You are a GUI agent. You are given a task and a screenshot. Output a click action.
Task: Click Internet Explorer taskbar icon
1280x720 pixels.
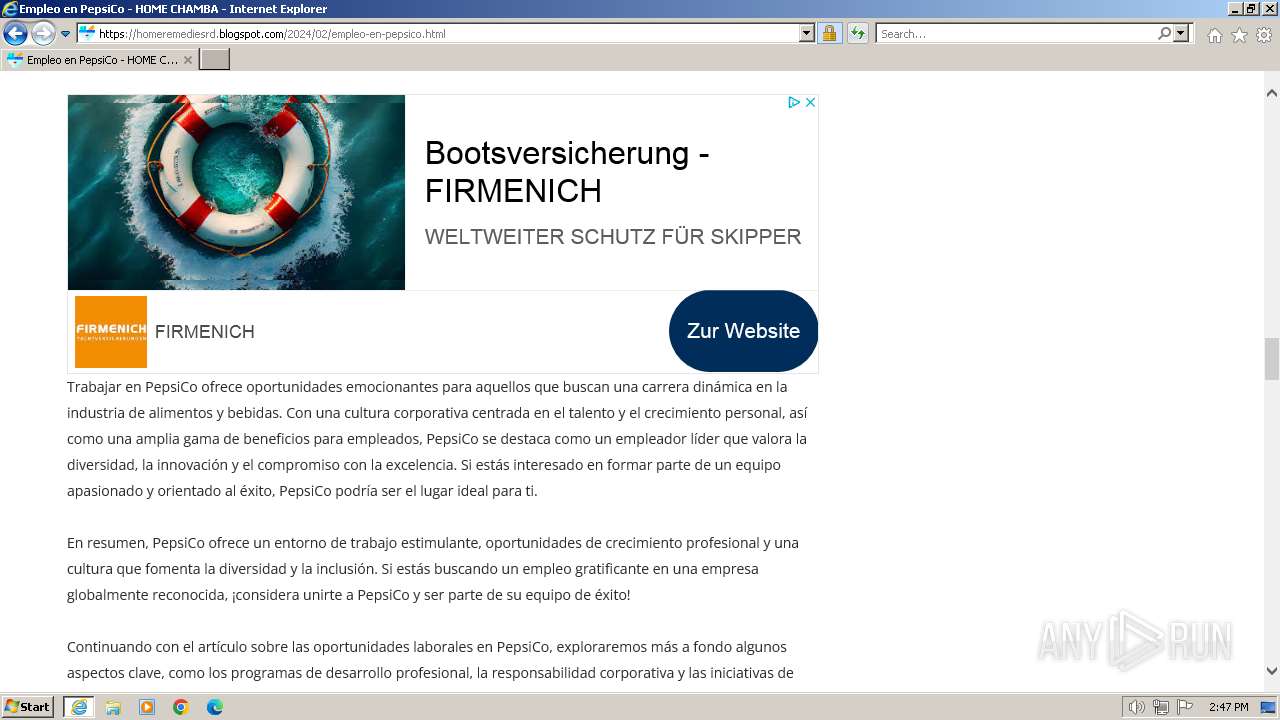tap(79, 707)
